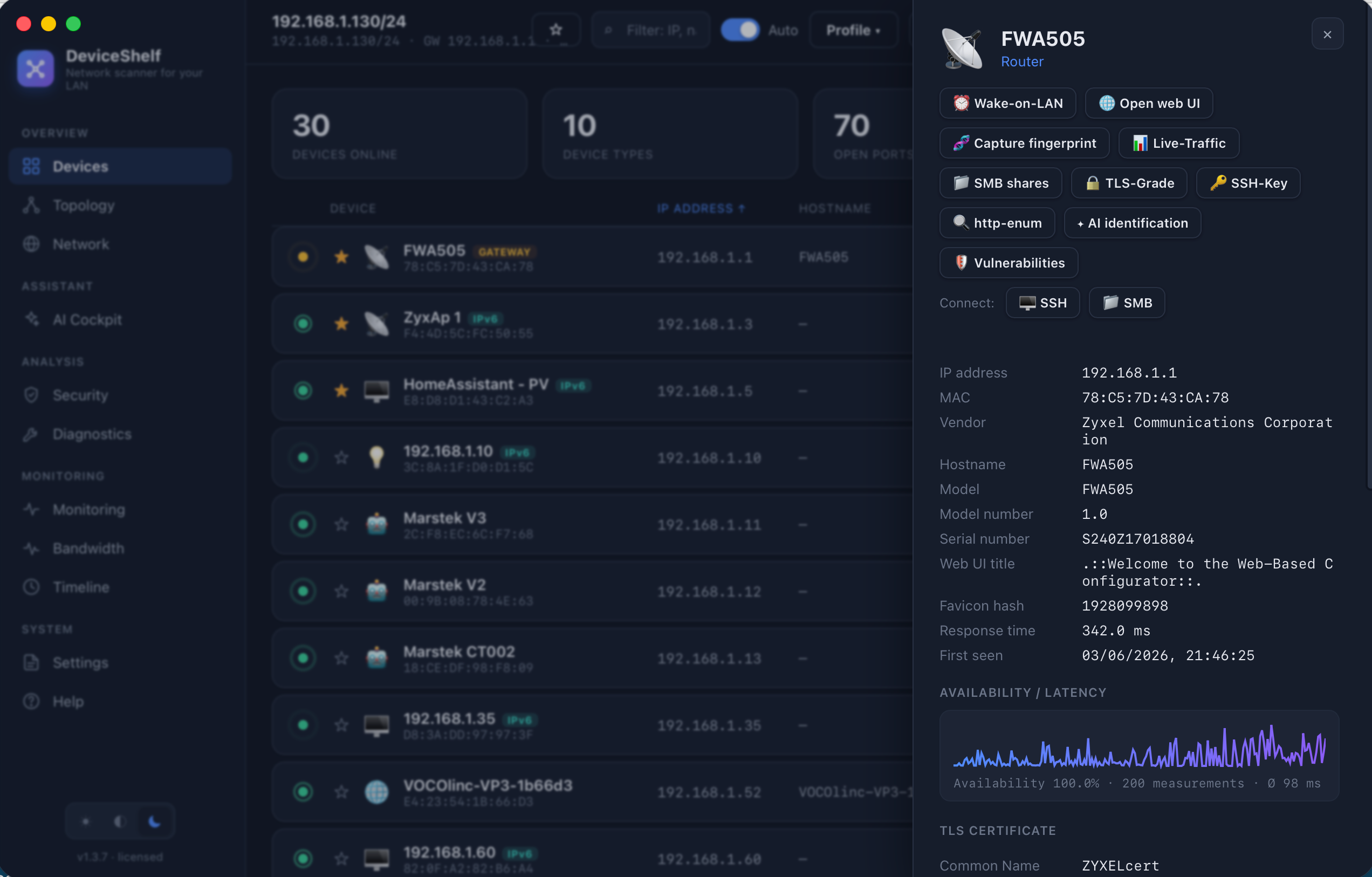Open web UI for FWA505
Viewport: 1372px width, 877px height.
click(1149, 103)
